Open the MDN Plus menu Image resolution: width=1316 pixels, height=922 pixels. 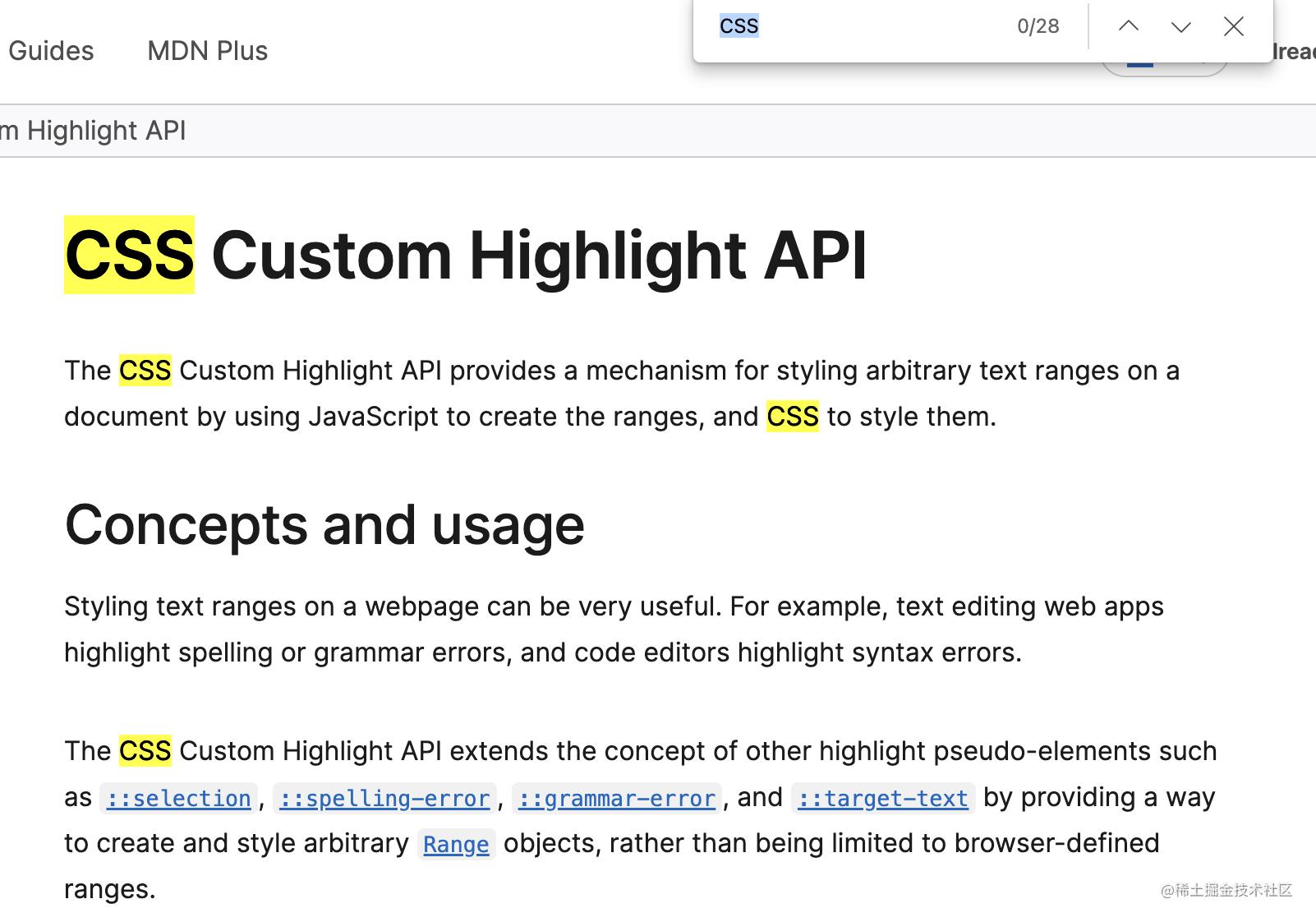point(208,51)
